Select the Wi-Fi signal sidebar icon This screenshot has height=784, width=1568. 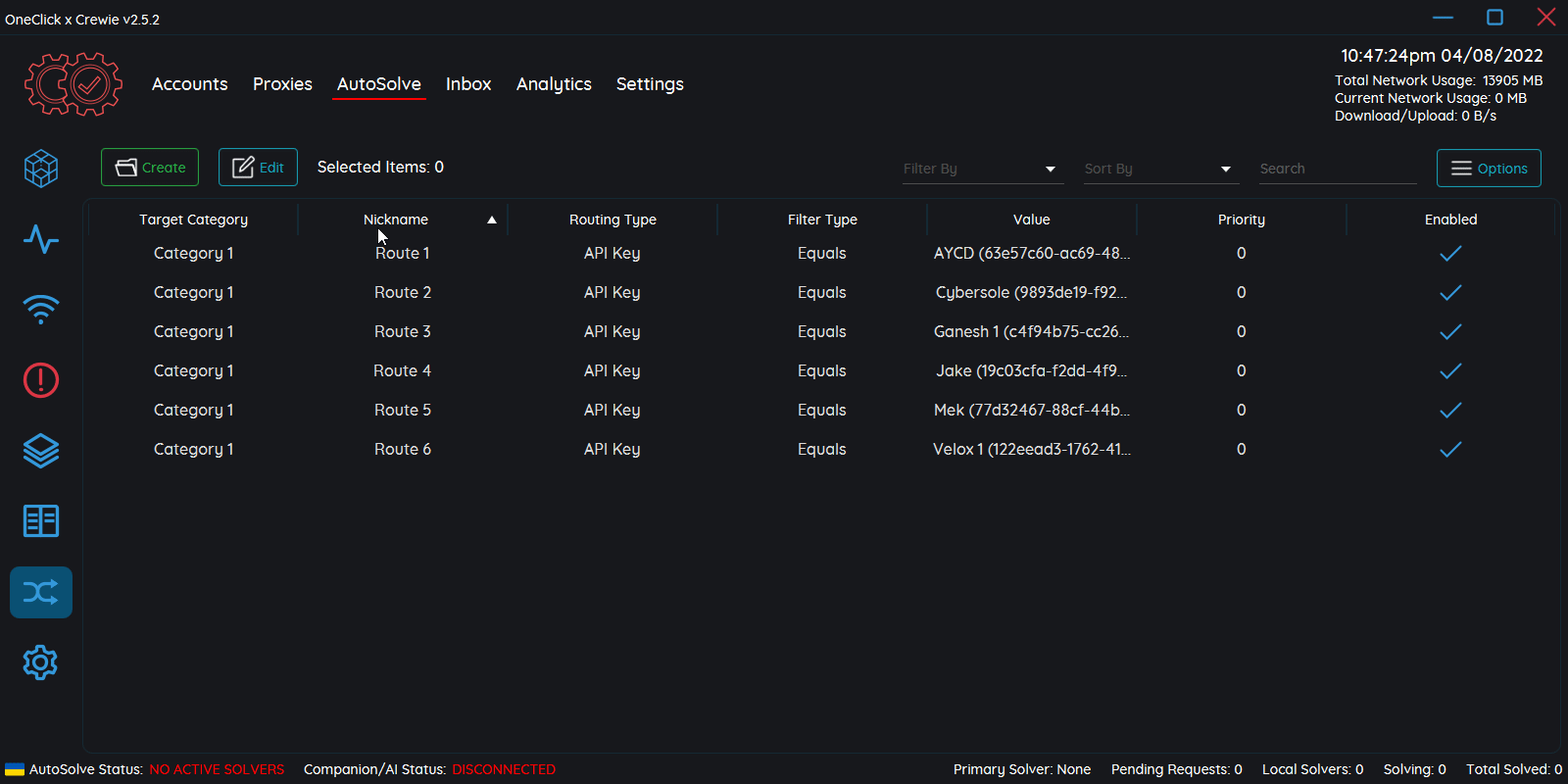pyautogui.click(x=41, y=310)
